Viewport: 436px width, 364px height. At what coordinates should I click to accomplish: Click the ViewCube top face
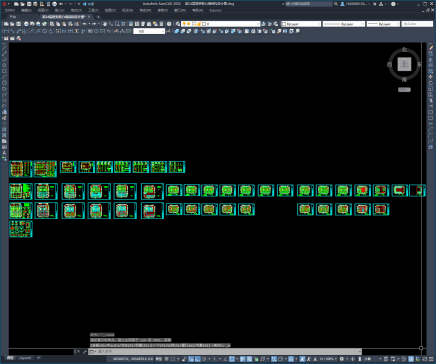point(404,64)
